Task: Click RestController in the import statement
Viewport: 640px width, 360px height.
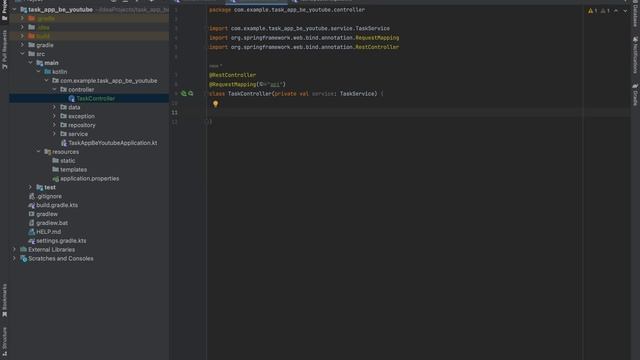Action: (377, 47)
